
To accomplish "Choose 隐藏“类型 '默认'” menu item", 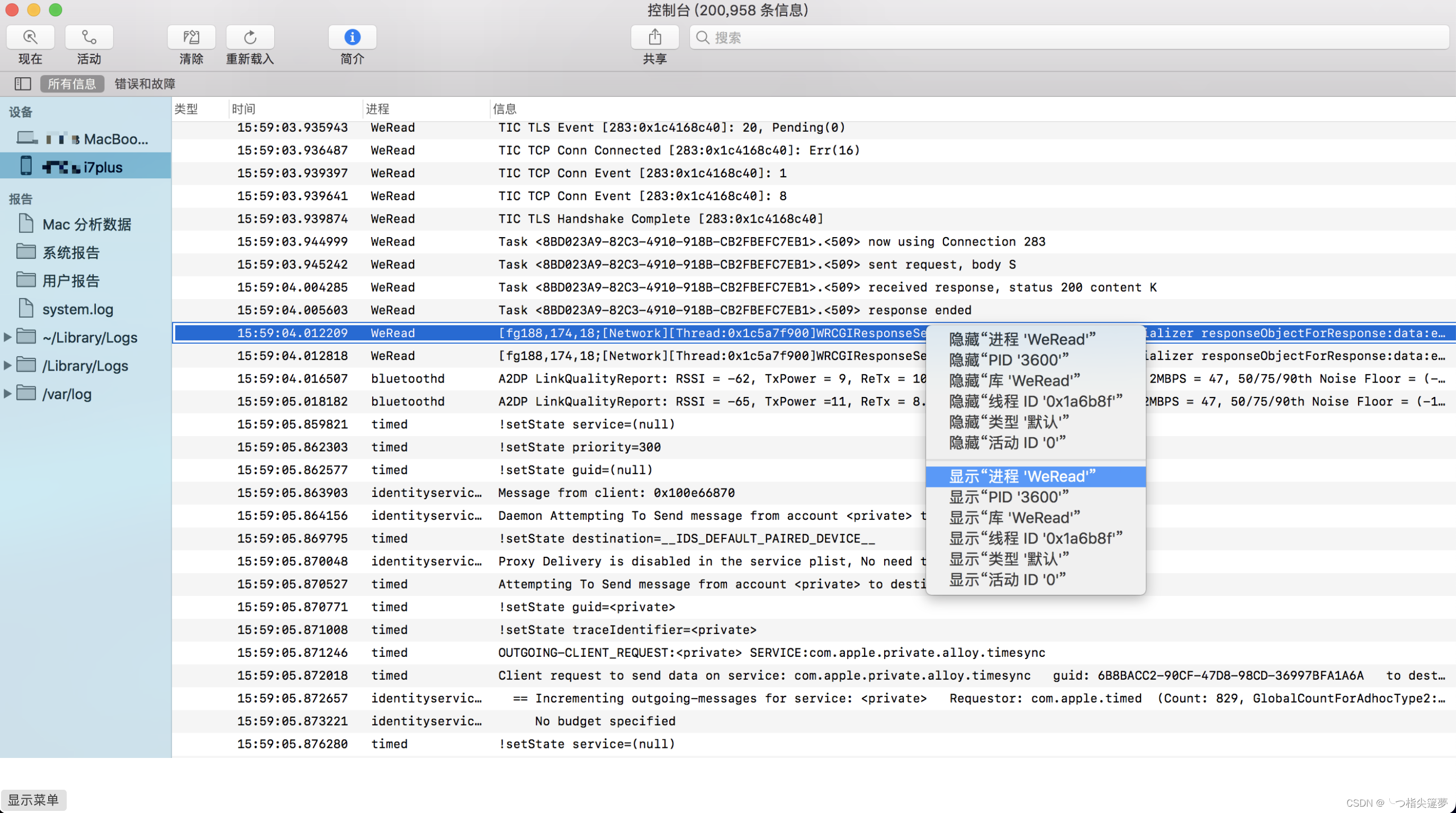I will coord(1036,422).
